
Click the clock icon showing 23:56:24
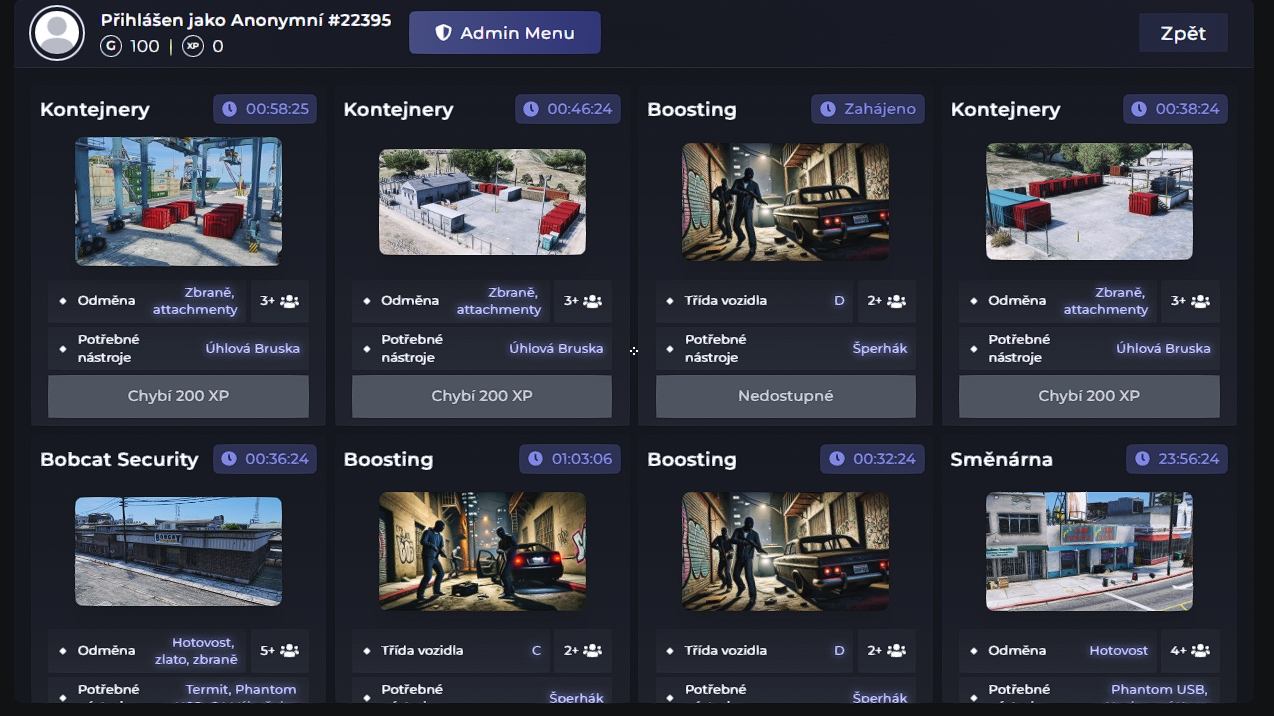click(1143, 459)
